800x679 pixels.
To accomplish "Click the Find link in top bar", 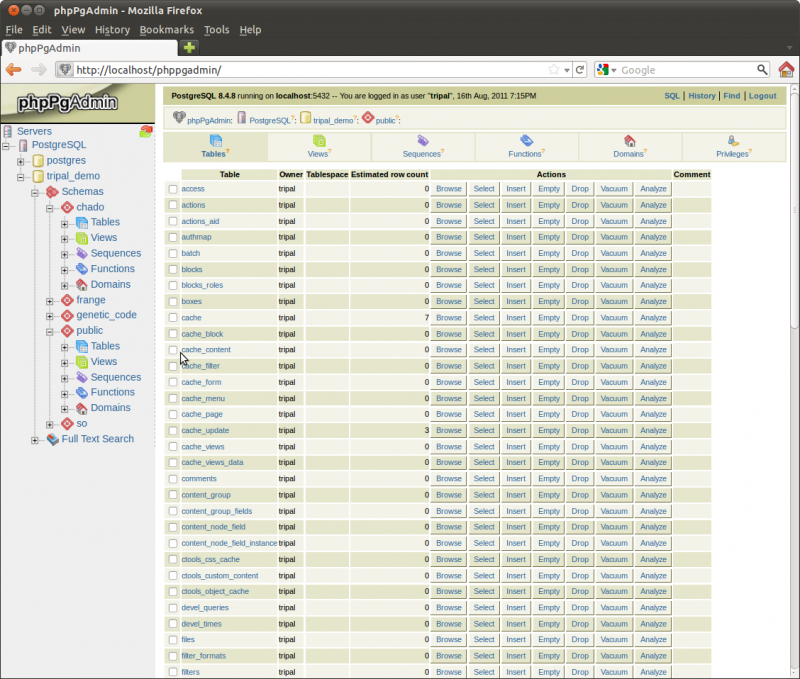I will (731, 96).
